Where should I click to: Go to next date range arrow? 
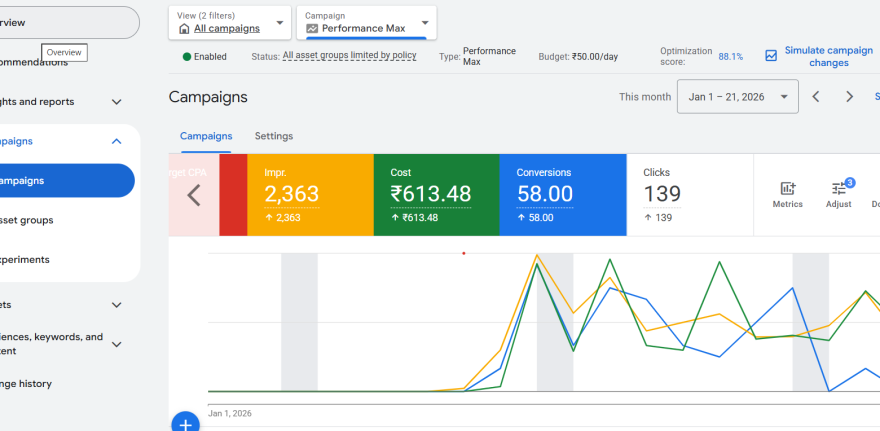849,97
